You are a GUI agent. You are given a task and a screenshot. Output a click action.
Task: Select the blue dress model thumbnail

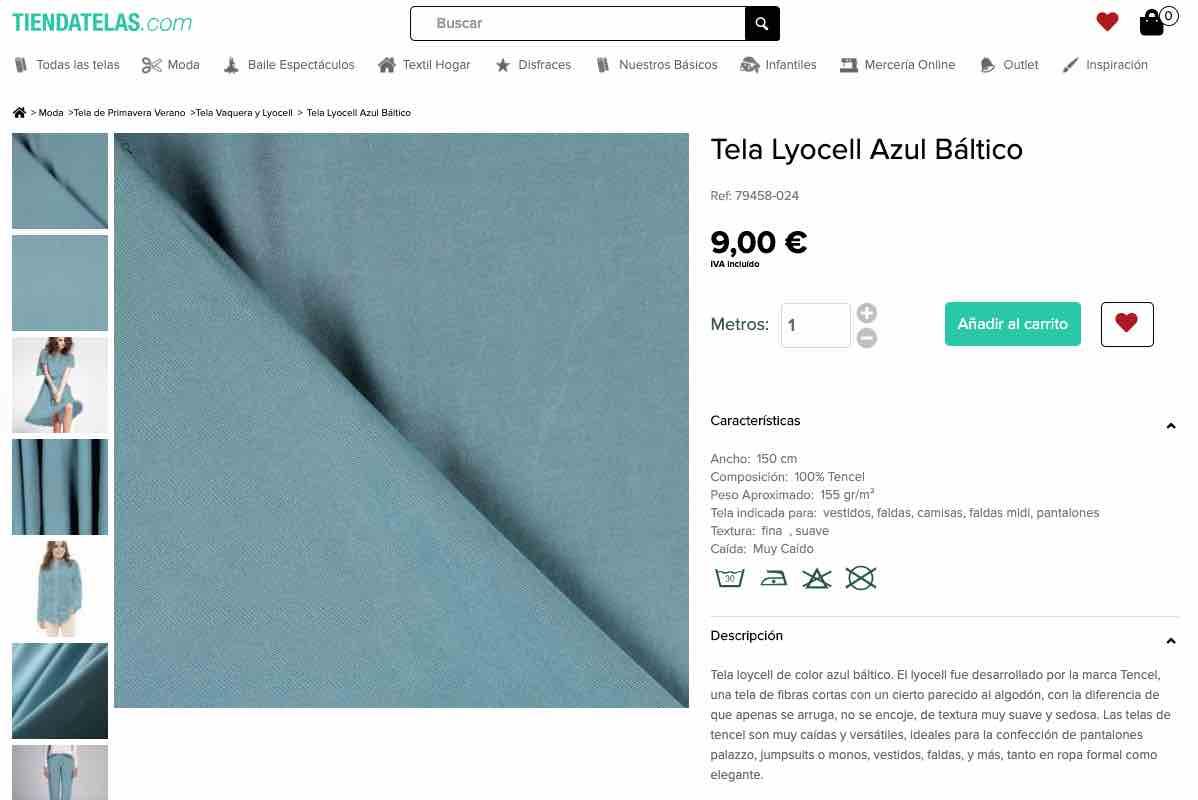point(60,385)
